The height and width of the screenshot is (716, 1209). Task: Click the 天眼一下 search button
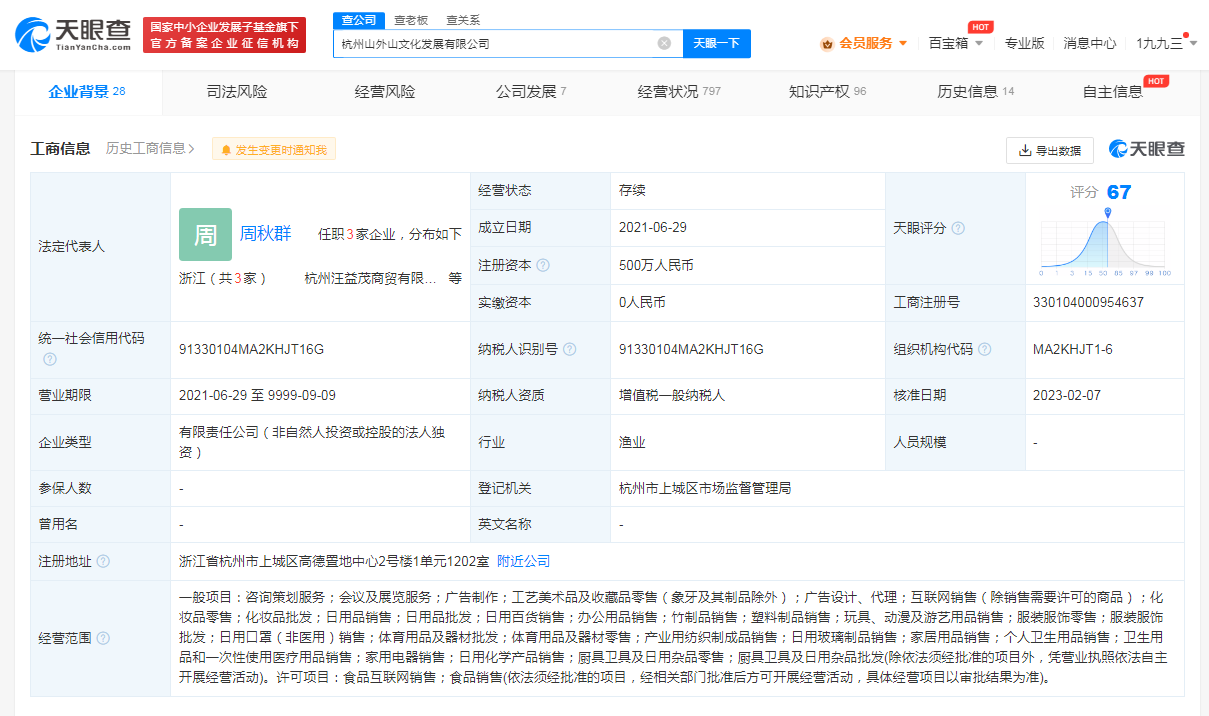tap(716, 44)
